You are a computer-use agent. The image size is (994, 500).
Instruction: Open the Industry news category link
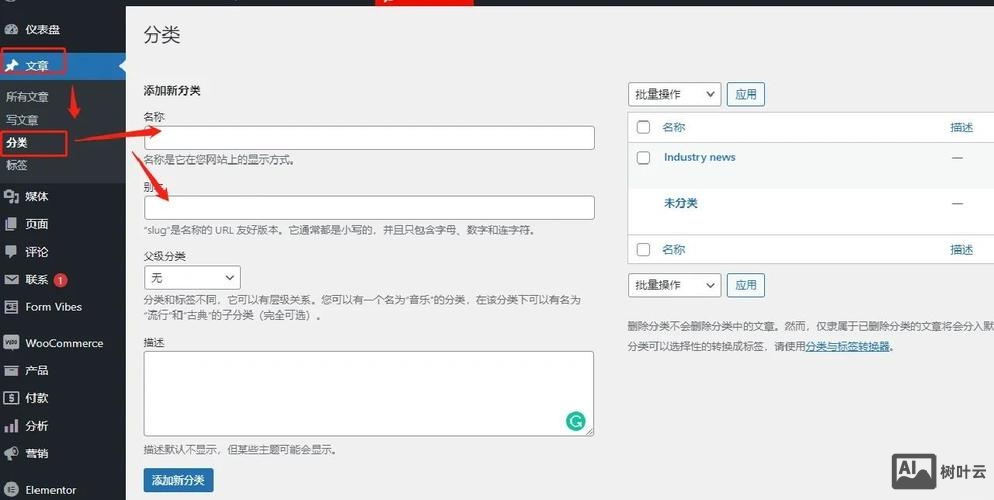699,157
